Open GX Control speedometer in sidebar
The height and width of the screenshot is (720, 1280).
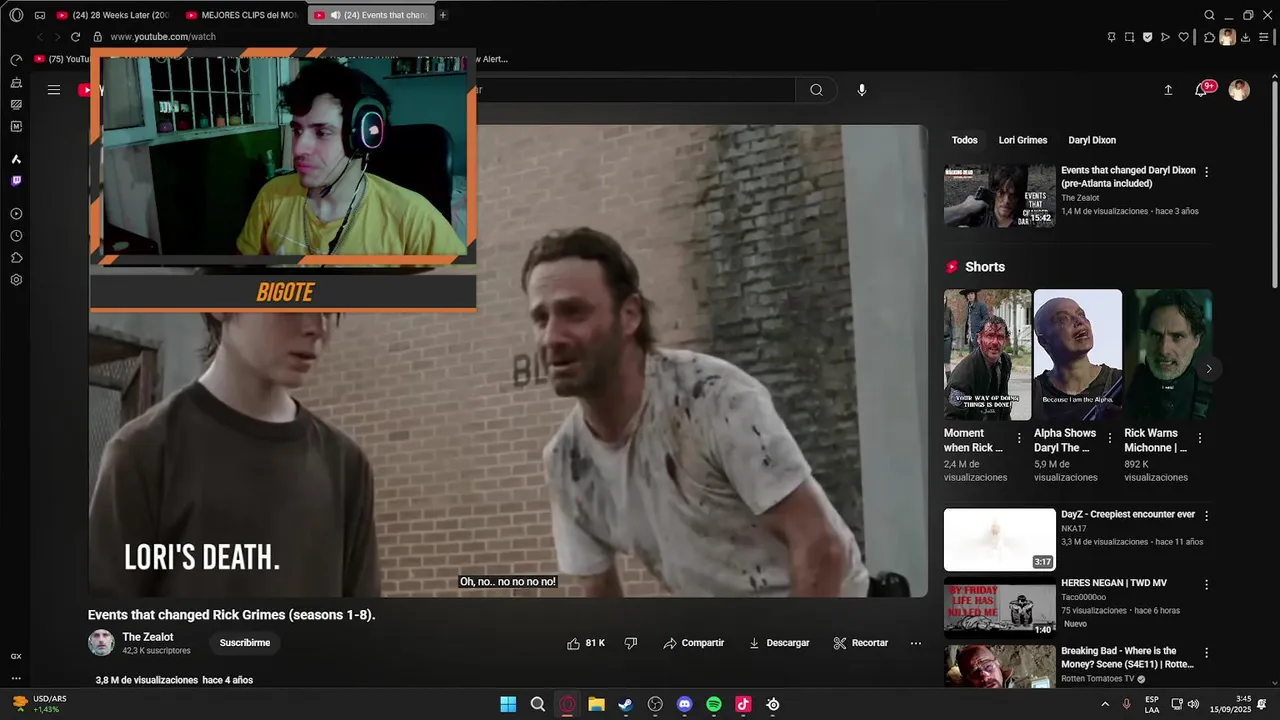(x=16, y=61)
